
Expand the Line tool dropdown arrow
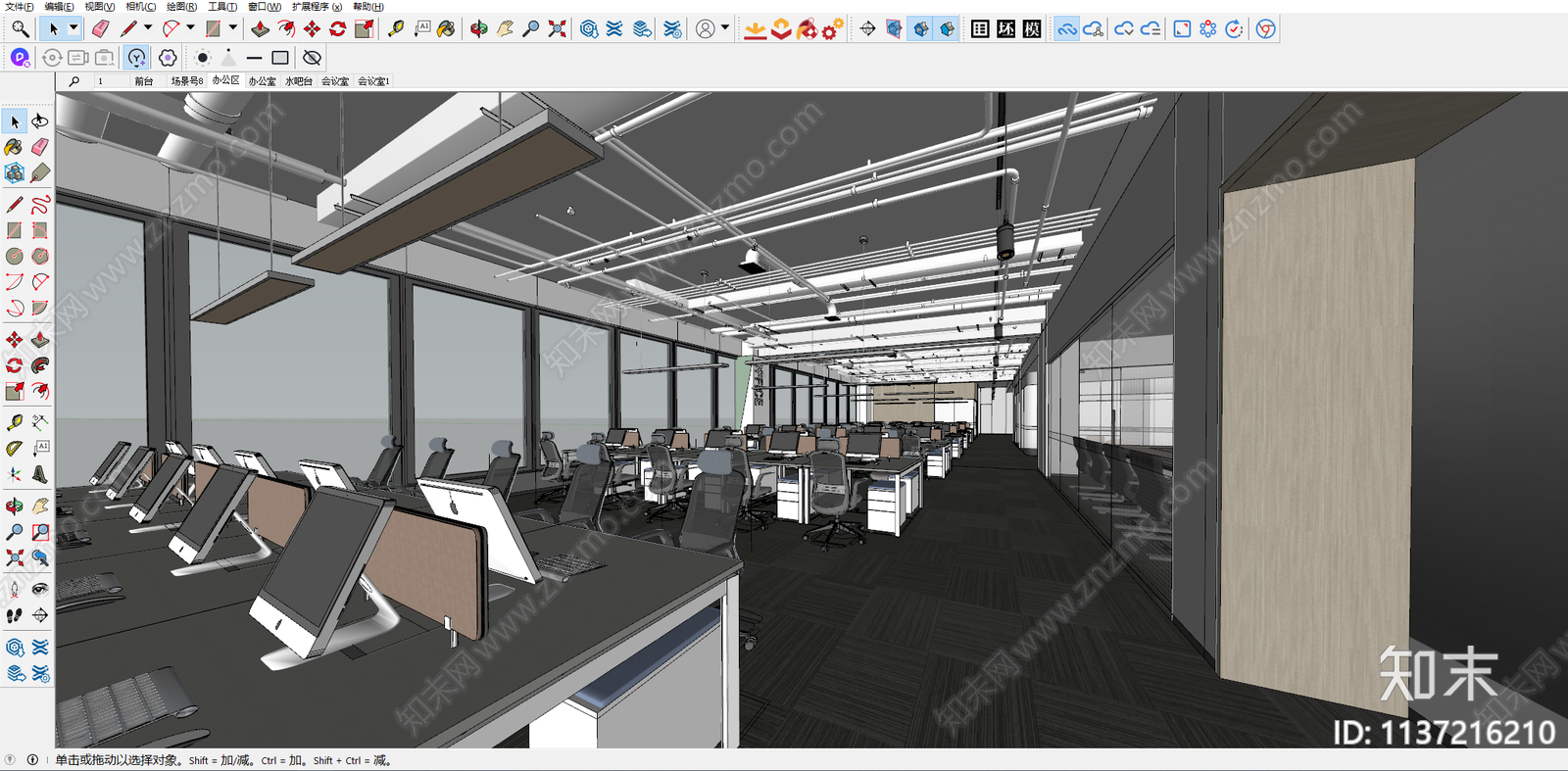click(148, 28)
